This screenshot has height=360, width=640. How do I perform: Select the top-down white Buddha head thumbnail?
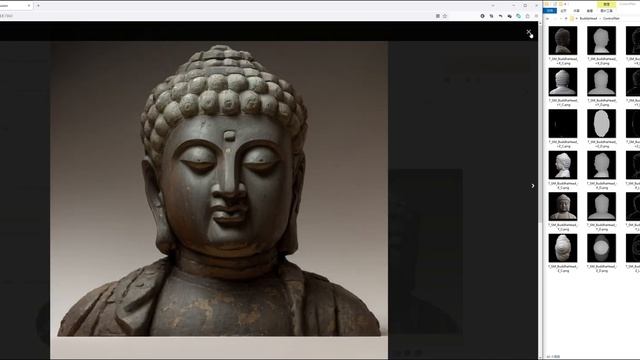(x=563, y=248)
